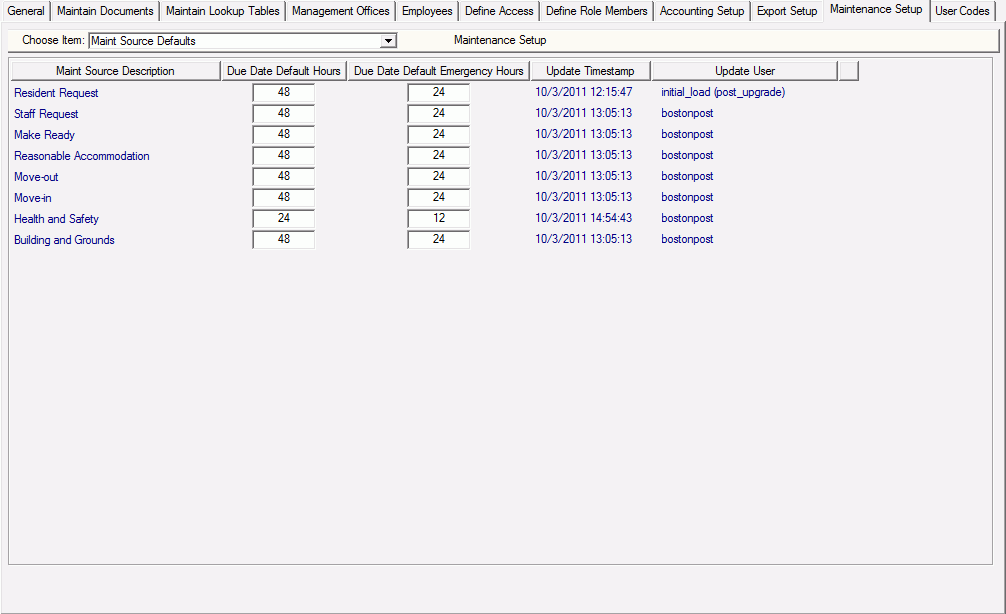Image resolution: width=1006 pixels, height=614 pixels.
Task: Select the Export Setup tab
Action: click(787, 11)
